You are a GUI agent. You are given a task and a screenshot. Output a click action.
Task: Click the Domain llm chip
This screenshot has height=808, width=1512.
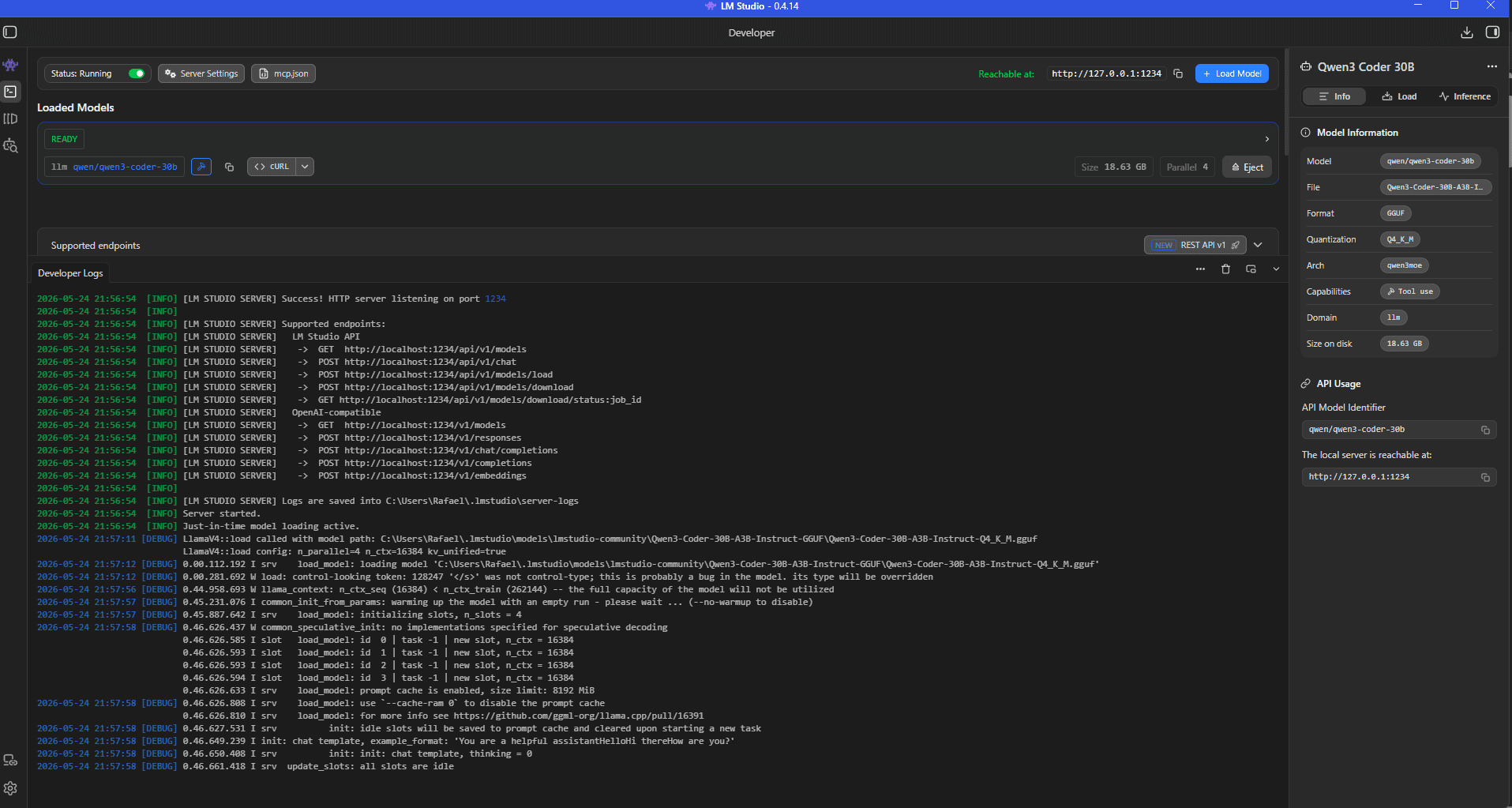tap(1394, 318)
